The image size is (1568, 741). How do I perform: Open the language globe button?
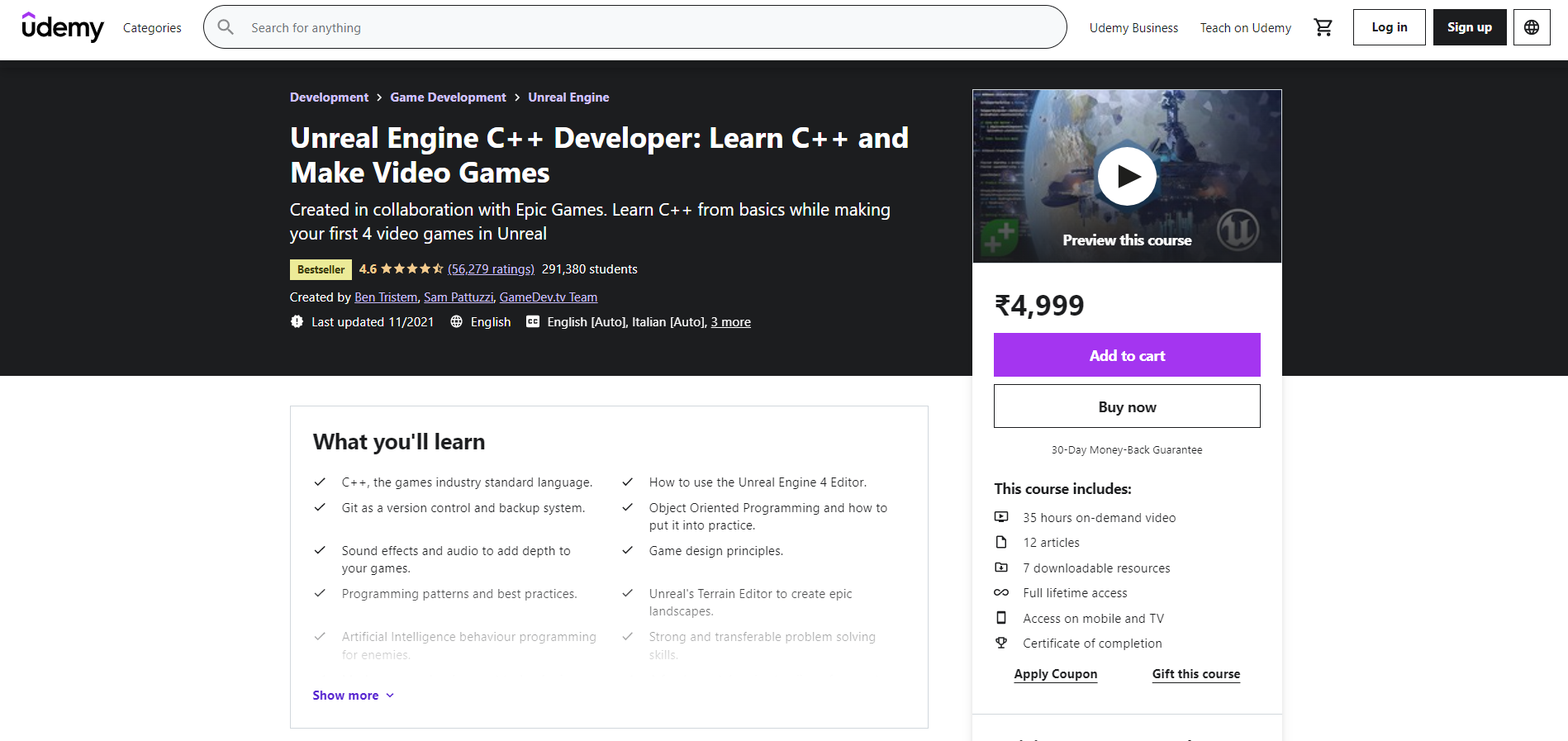1532,27
